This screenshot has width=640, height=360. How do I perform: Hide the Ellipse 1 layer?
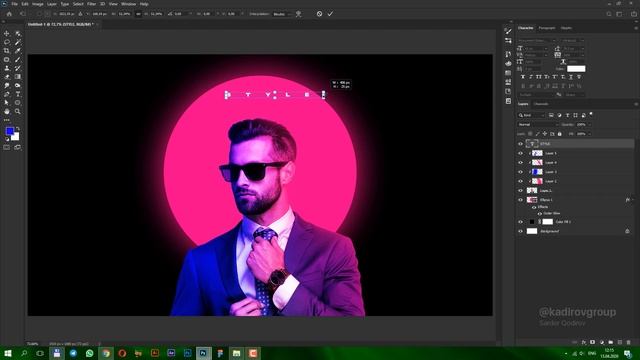pos(520,200)
